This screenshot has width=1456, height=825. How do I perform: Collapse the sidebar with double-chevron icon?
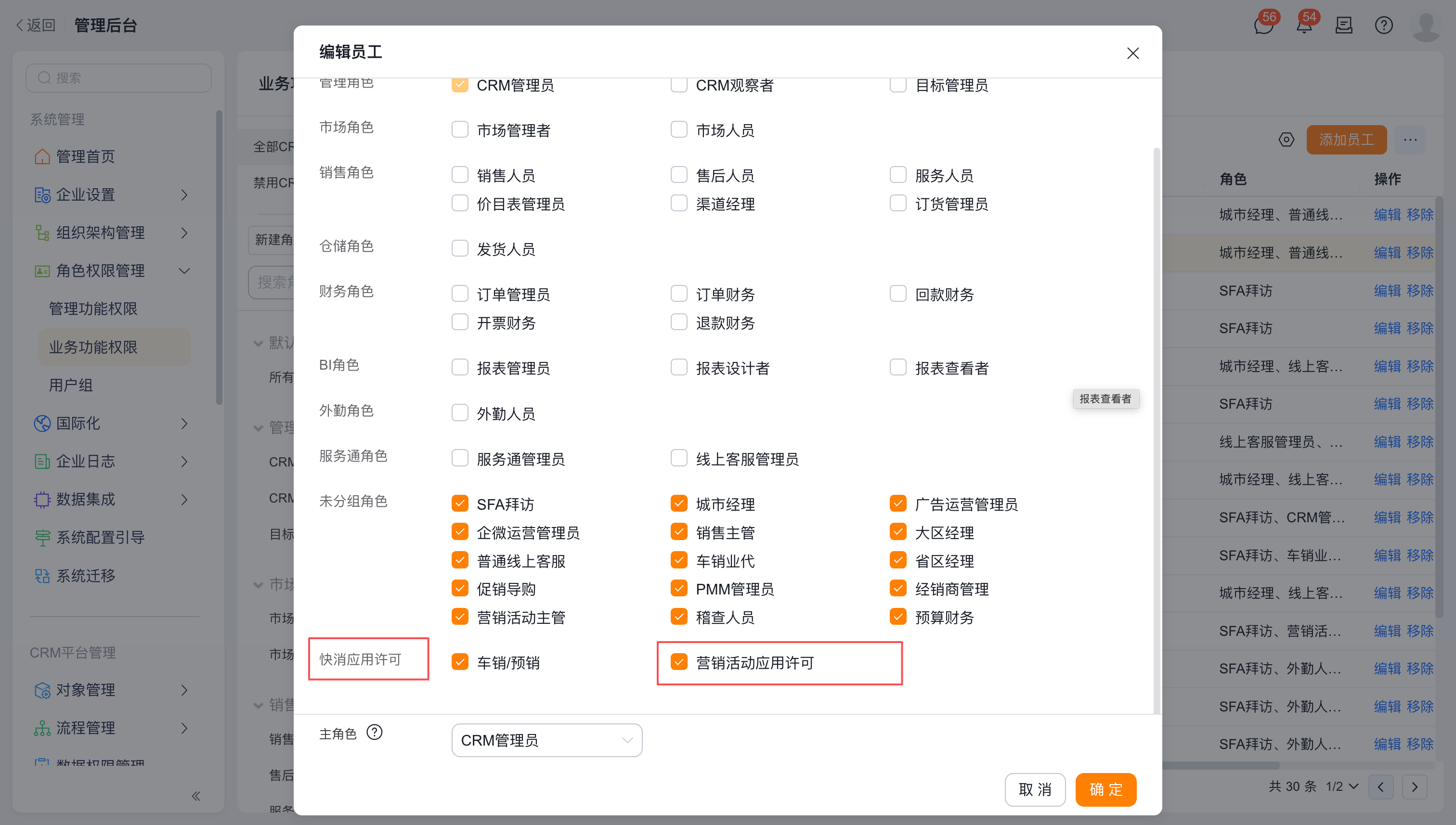click(x=195, y=796)
